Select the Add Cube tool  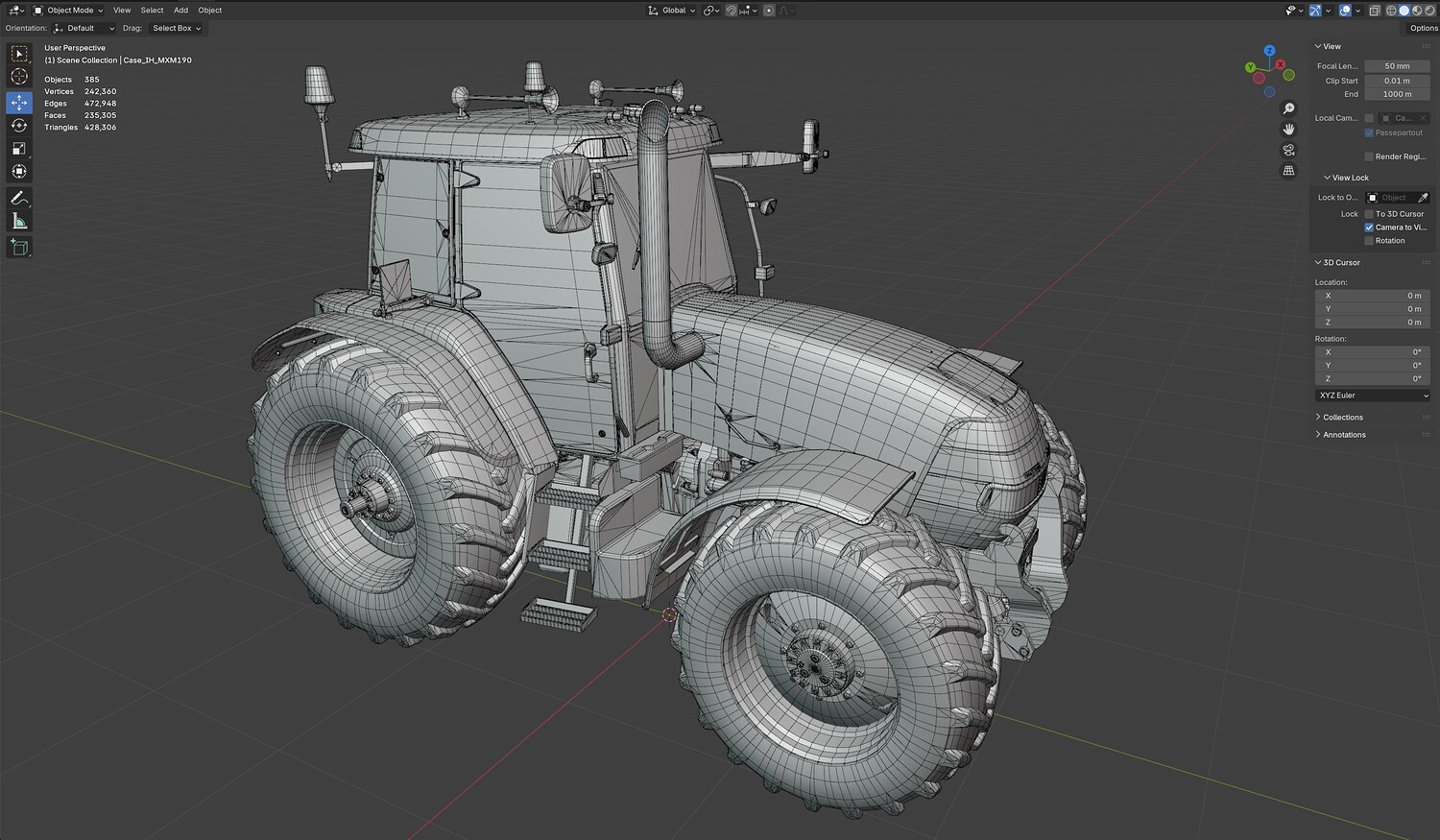(x=19, y=247)
